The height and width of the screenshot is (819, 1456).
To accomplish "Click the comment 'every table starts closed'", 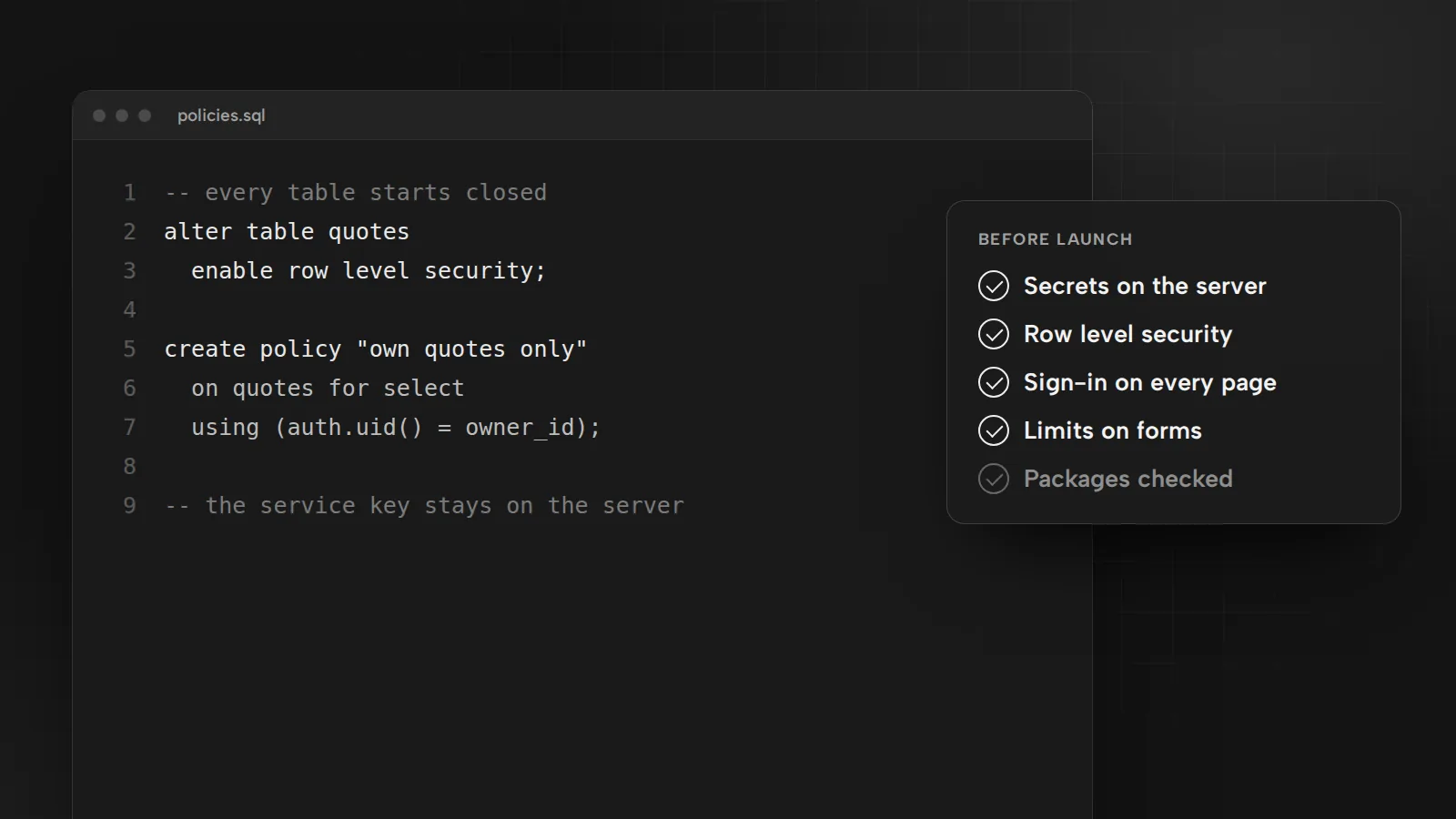I will (356, 193).
